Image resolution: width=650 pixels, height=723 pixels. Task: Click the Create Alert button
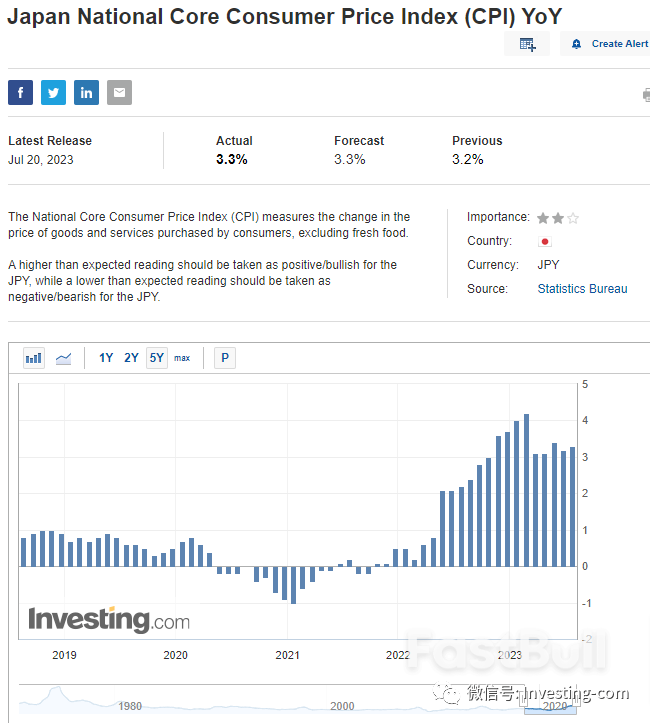click(610, 44)
